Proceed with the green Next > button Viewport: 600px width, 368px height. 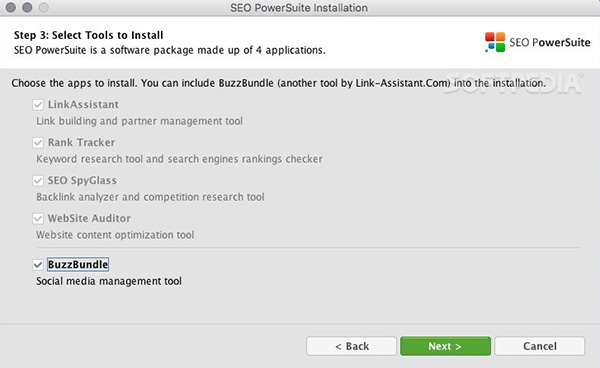(x=445, y=346)
